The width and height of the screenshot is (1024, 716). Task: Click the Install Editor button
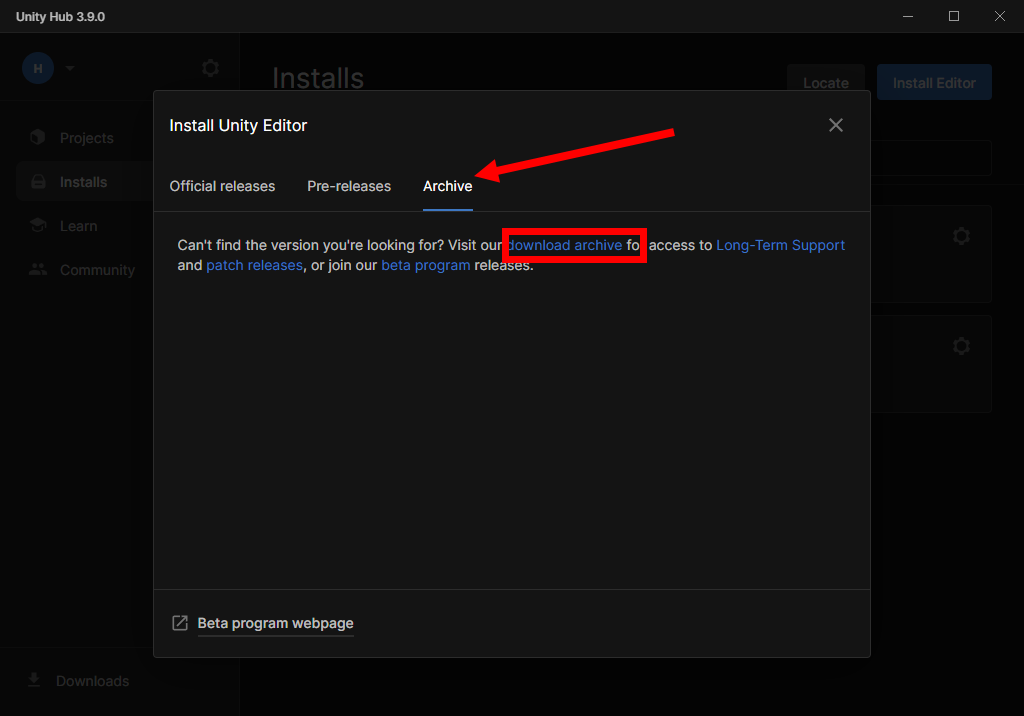[934, 82]
